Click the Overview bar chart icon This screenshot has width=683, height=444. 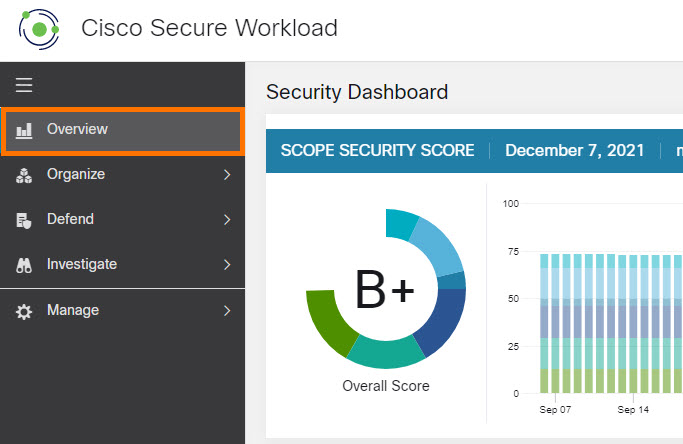(x=24, y=130)
